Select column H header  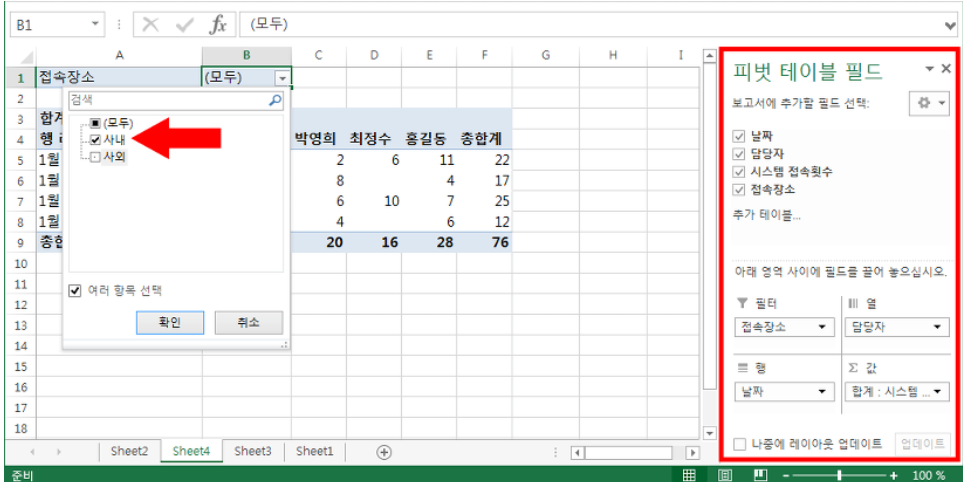[612, 56]
